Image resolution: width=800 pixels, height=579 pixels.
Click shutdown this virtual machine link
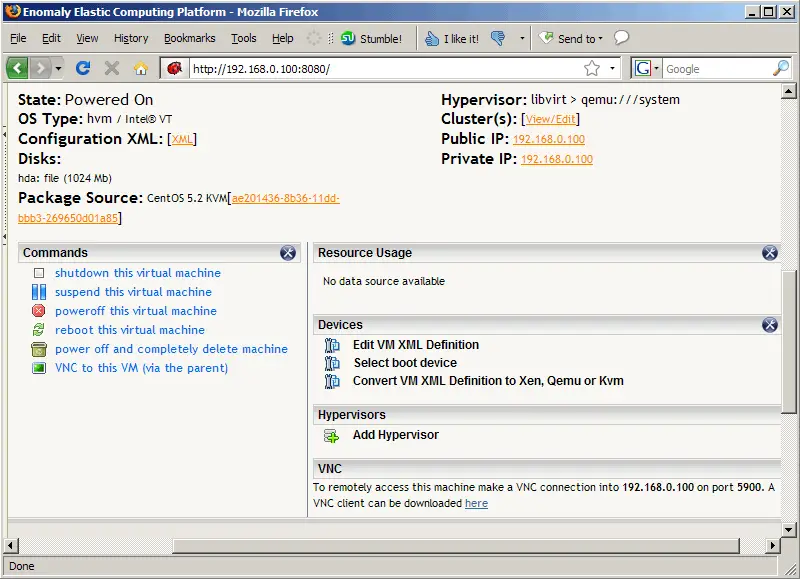(138, 273)
